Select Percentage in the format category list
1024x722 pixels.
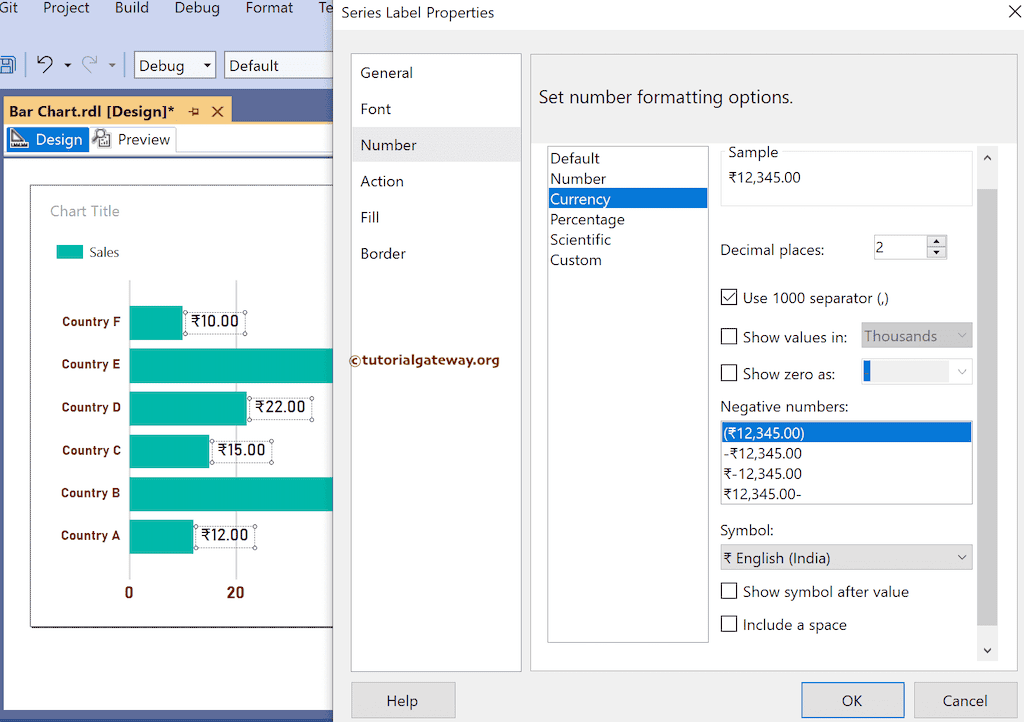pos(587,219)
